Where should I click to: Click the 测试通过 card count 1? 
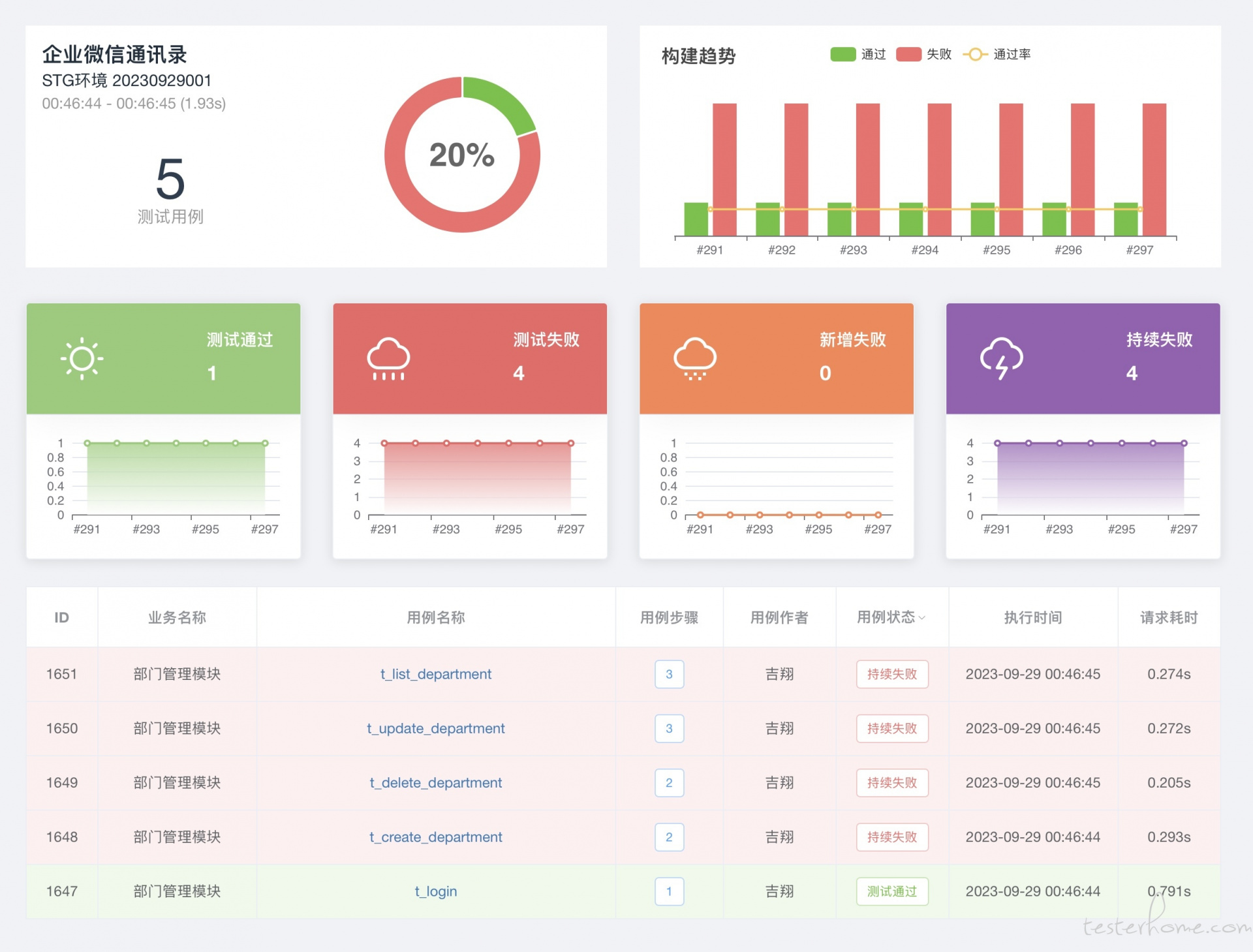point(212,373)
